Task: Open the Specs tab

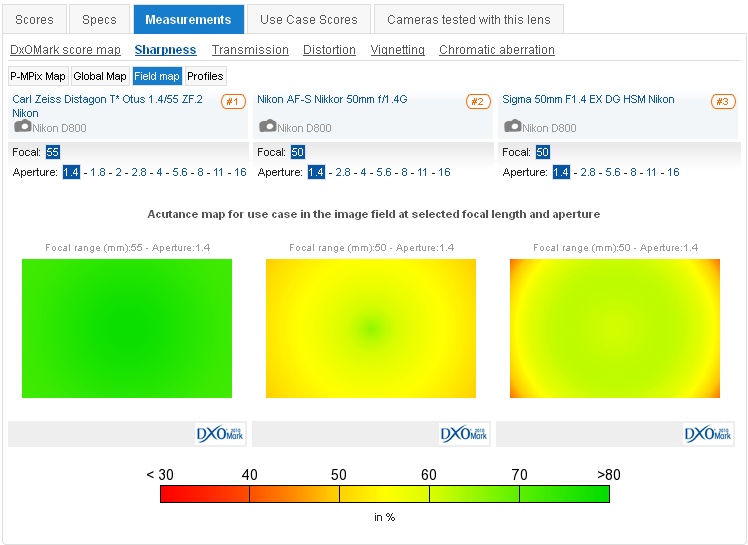Action: [x=99, y=20]
